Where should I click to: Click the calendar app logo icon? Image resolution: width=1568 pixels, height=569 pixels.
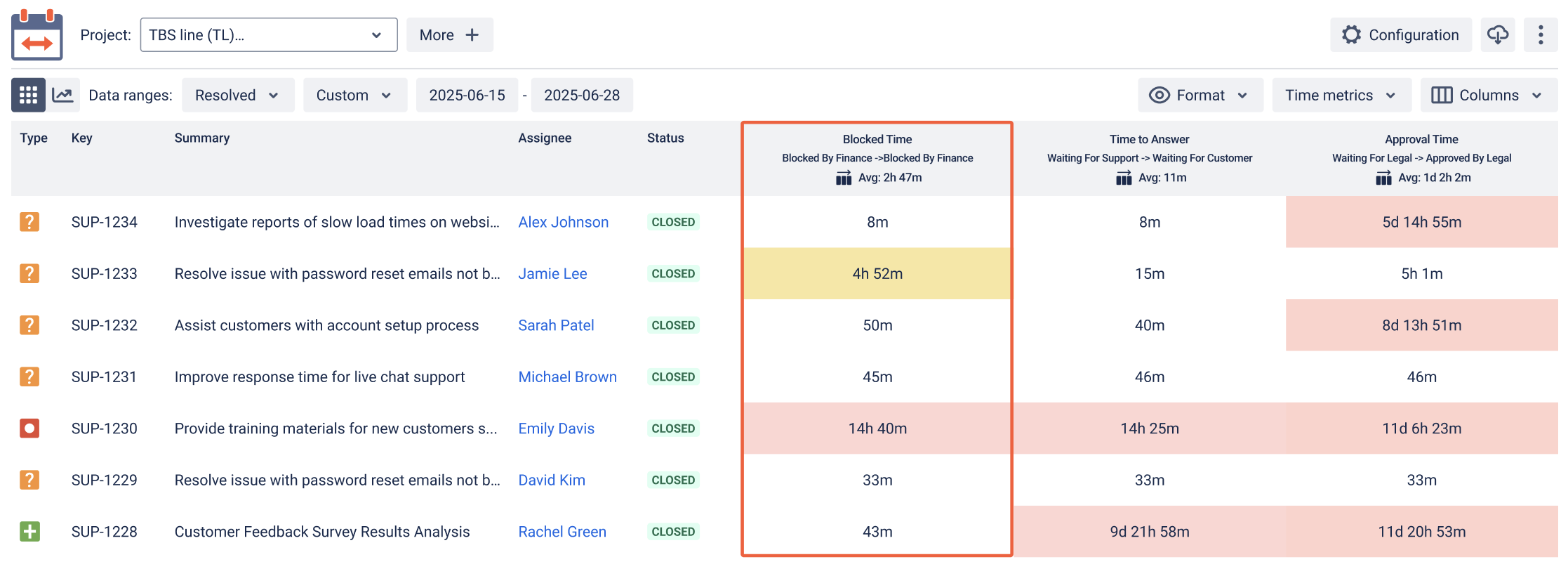click(37, 35)
